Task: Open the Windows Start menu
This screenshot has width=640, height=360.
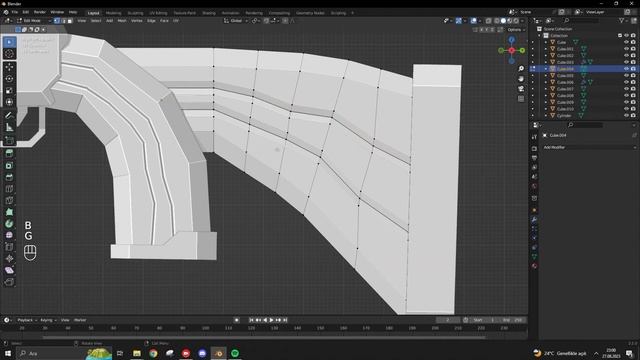Action: [x=8, y=353]
